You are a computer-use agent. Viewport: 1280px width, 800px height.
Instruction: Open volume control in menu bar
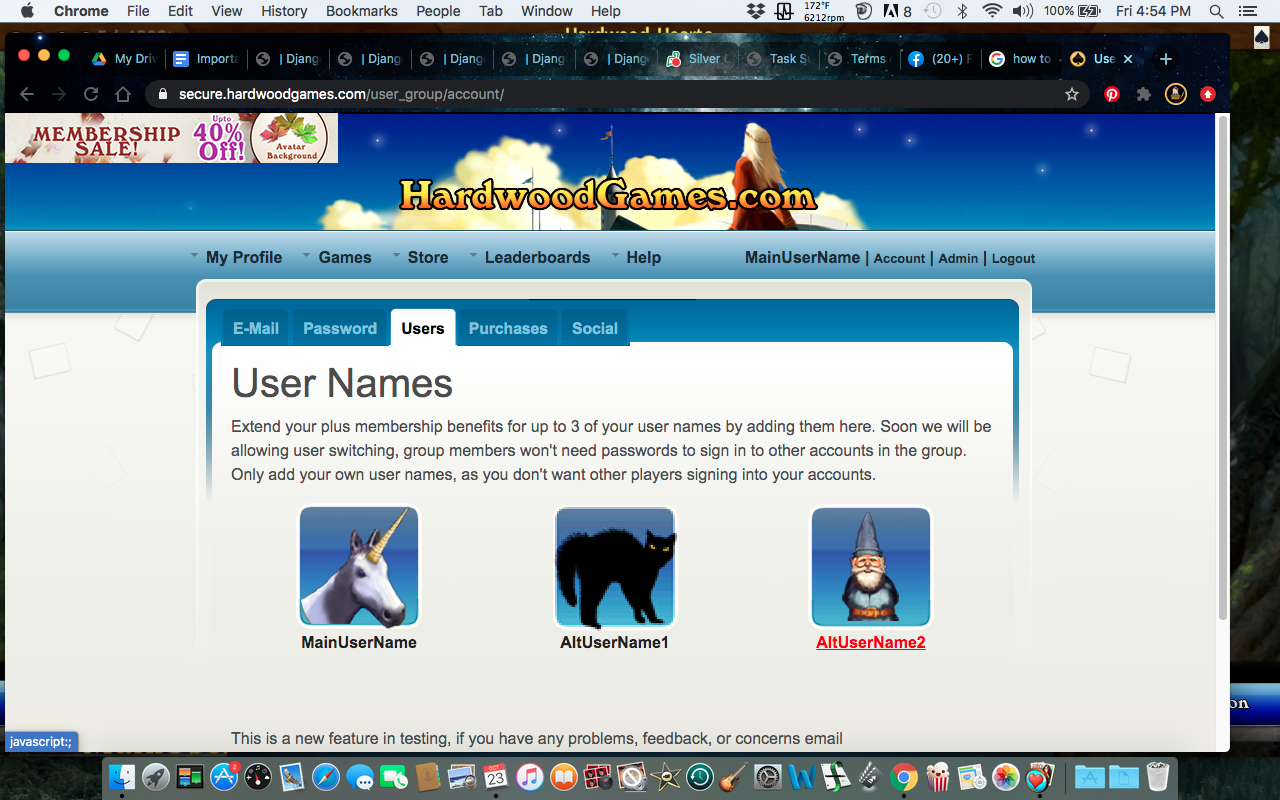pyautogui.click(x=1022, y=11)
